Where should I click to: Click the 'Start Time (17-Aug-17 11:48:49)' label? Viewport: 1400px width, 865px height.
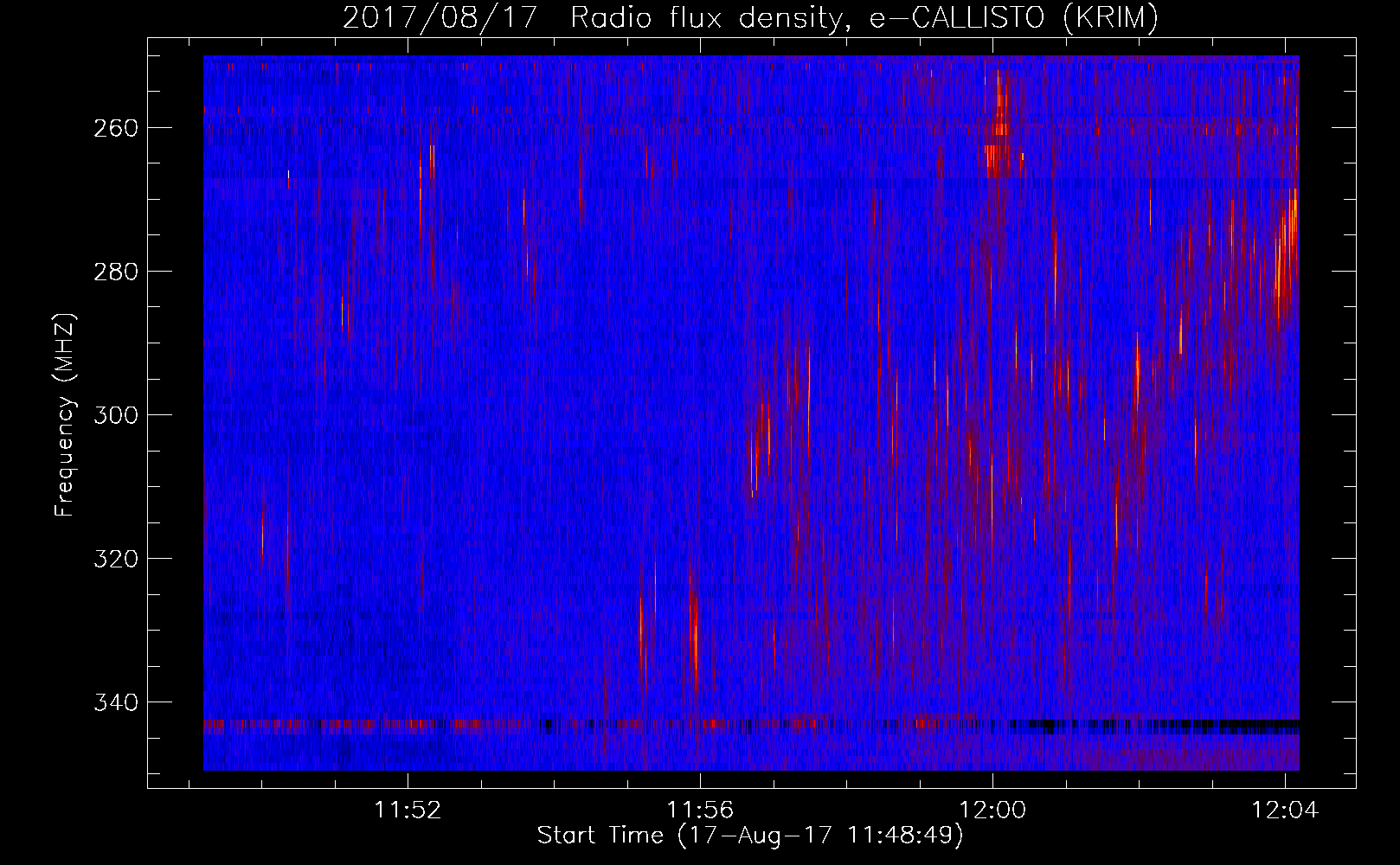(750, 836)
